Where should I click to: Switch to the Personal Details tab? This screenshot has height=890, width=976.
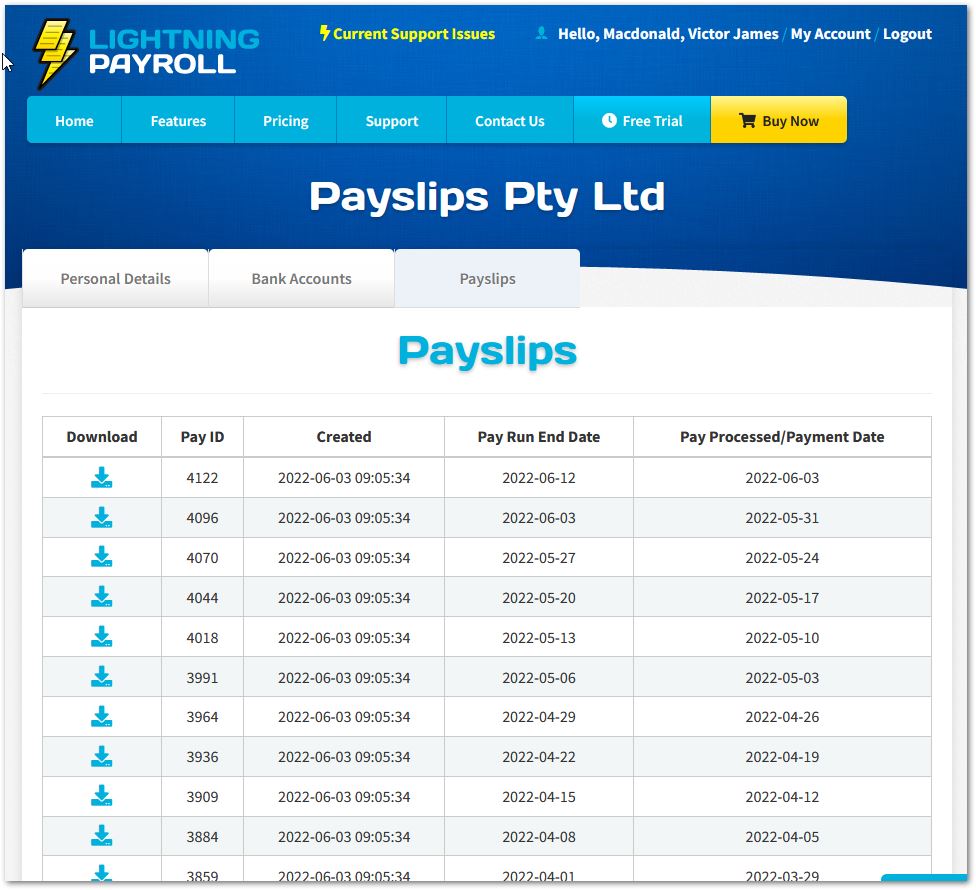point(115,279)
